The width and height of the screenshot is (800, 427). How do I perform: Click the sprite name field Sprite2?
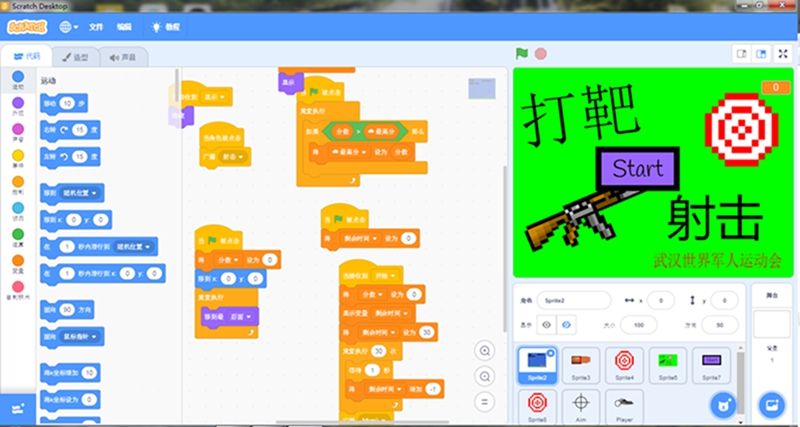pos(573,300)
